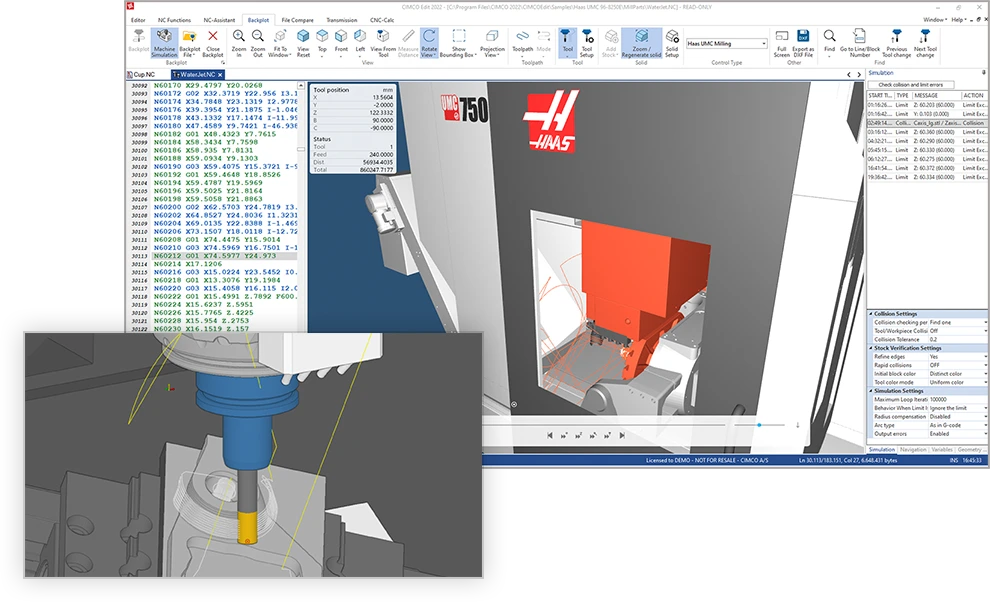The image size is (990, 602).
Task: Open the Initial block color dropdown
Action: (957, 373)
